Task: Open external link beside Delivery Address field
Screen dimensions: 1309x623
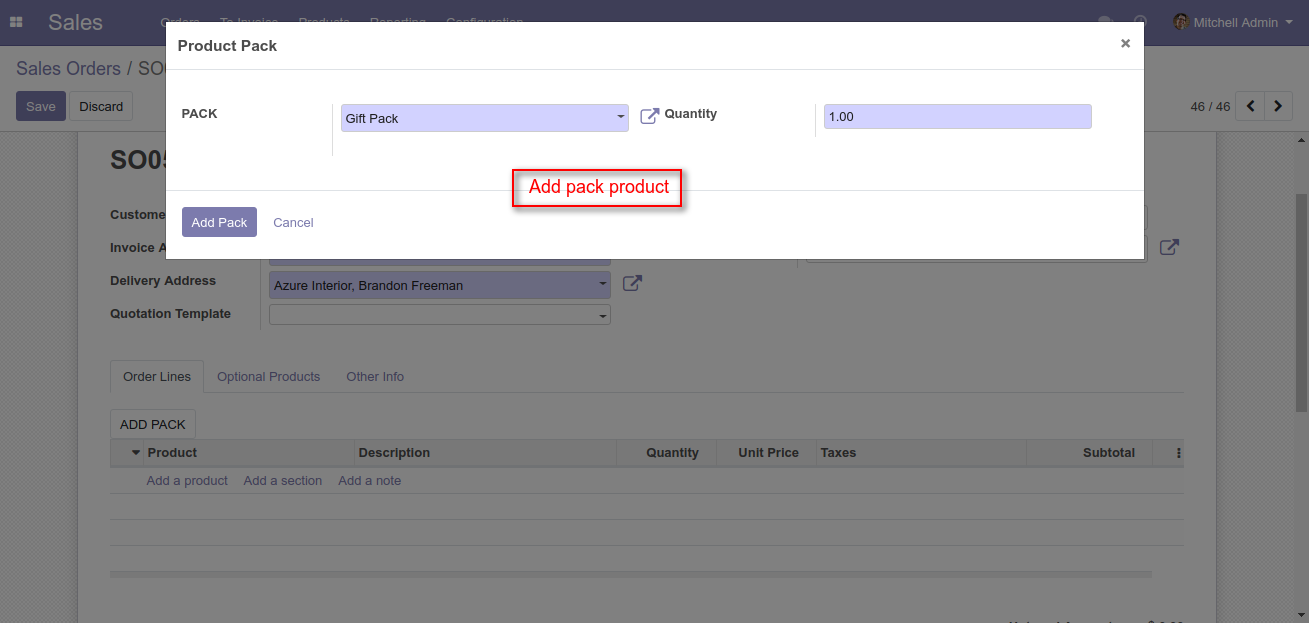Action: coord(632,284)
